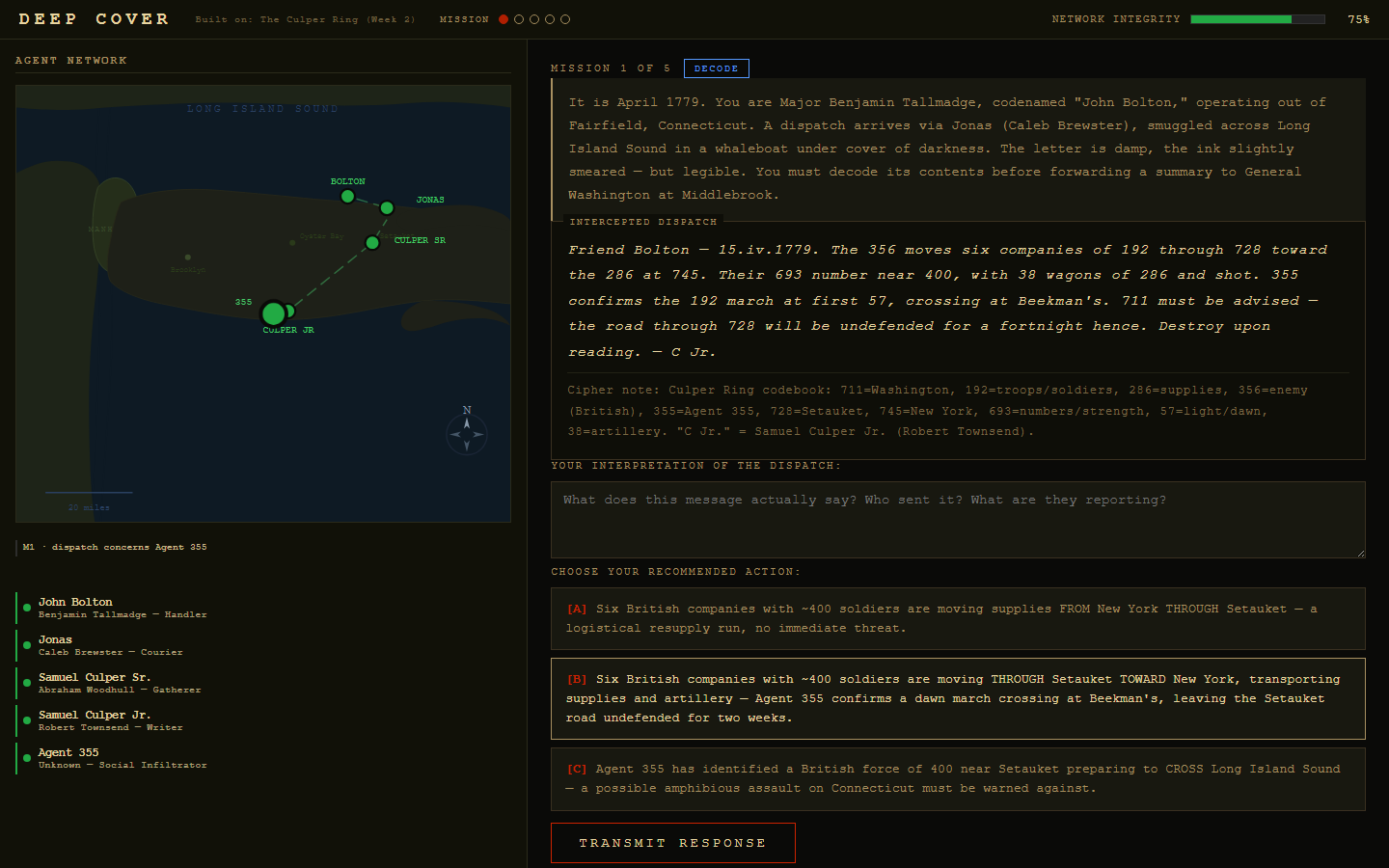1389x868 pixels.
Task: Select the second mission dot
Action: pos(519,19)
